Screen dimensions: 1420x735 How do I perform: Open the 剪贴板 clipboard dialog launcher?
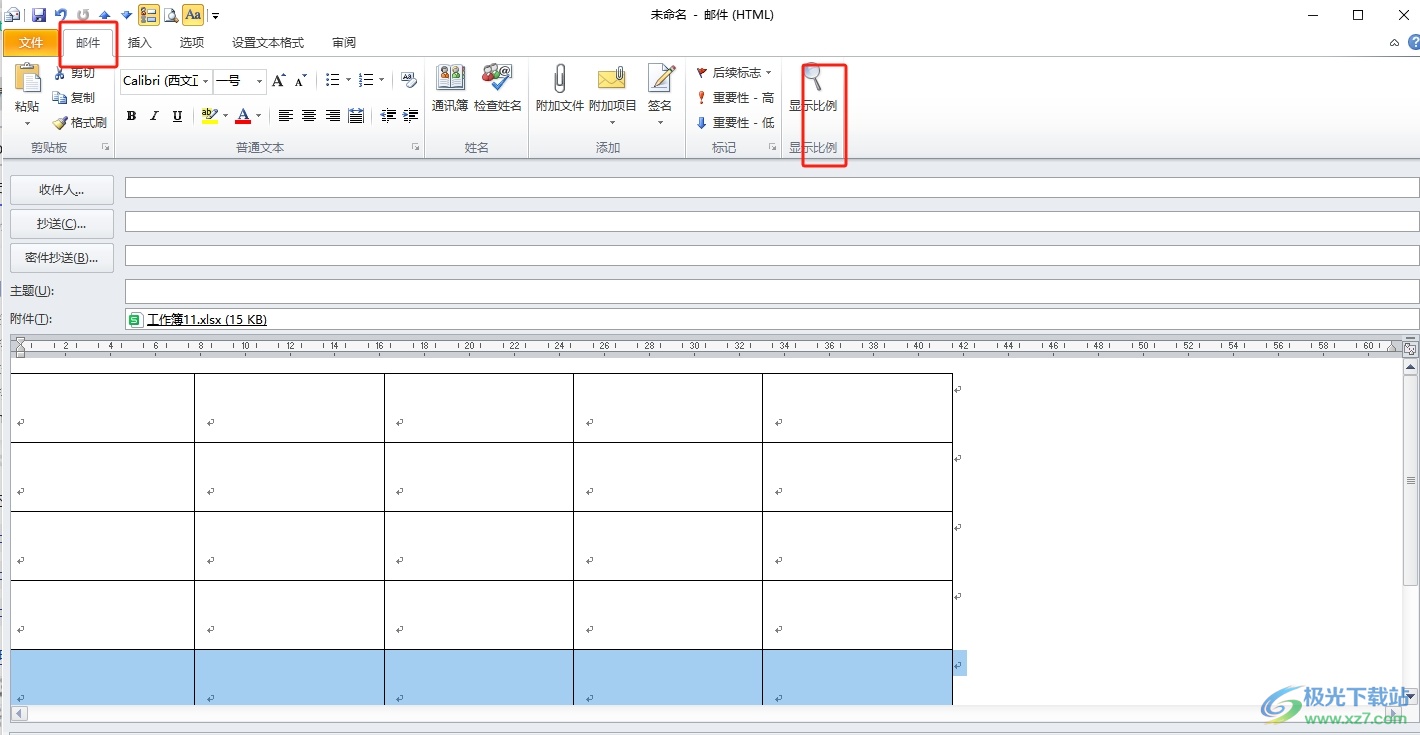106,148
